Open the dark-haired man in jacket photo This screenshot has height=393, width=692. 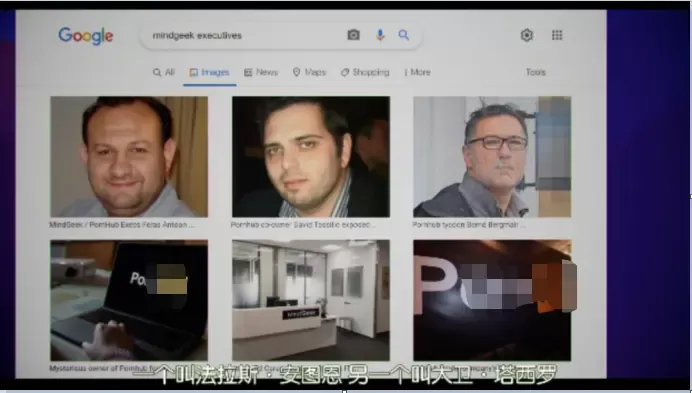coord(311,157)
